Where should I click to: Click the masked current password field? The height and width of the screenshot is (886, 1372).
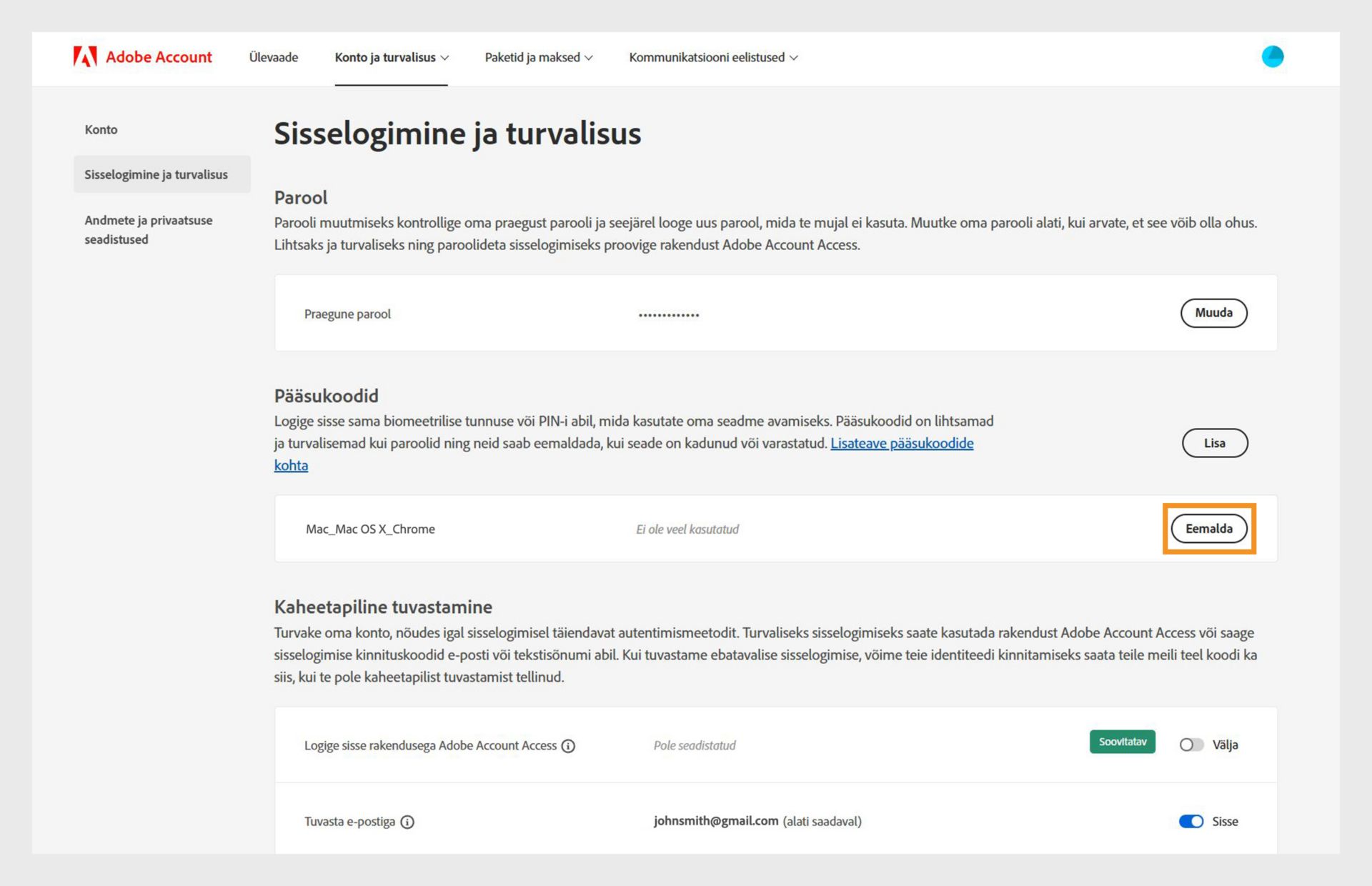coord(668,314)
